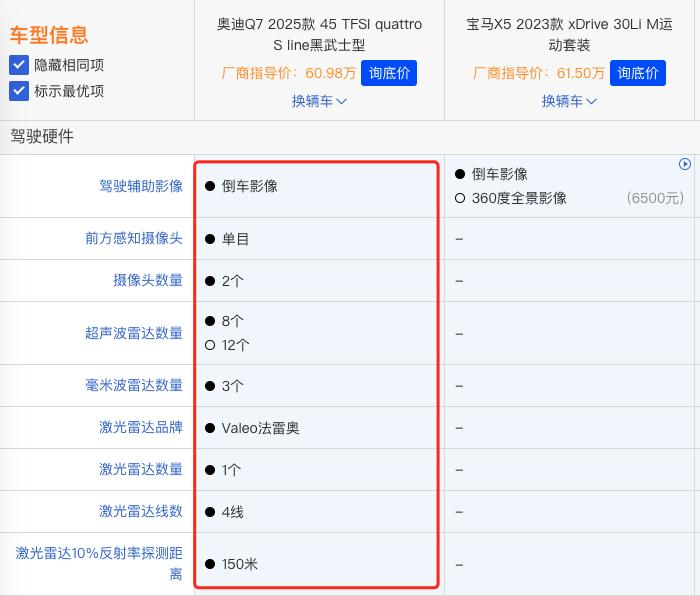
Task: Click the 12个 optional radar value
Action: (x=235, y=345)
